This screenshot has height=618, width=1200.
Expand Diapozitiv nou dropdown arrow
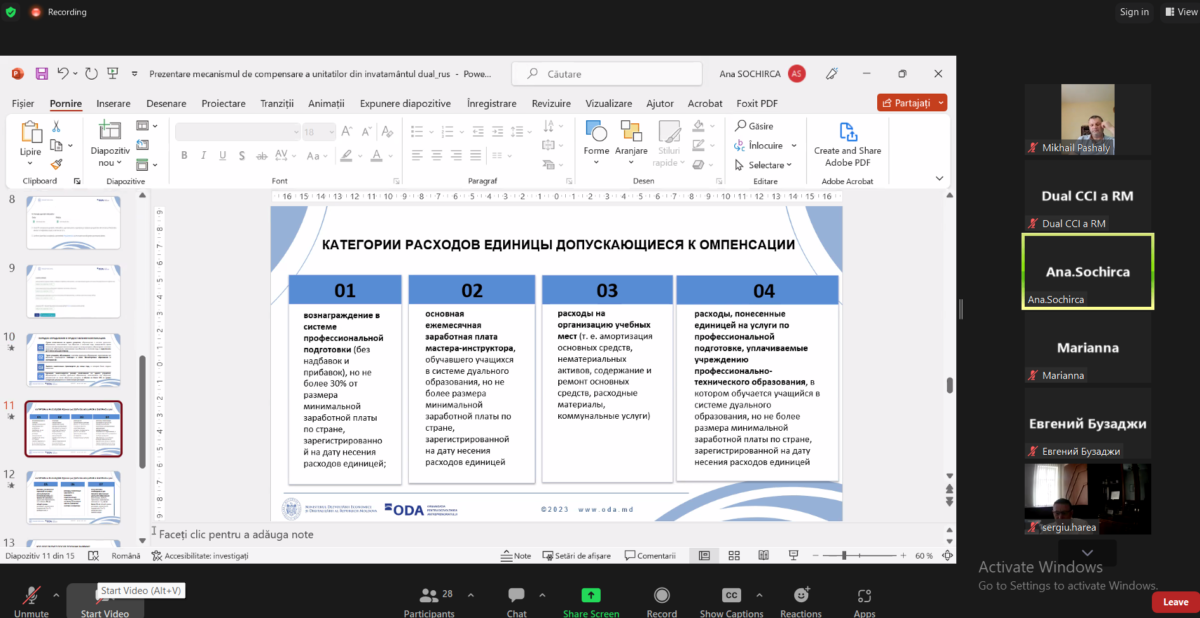(x=119, y=163)
